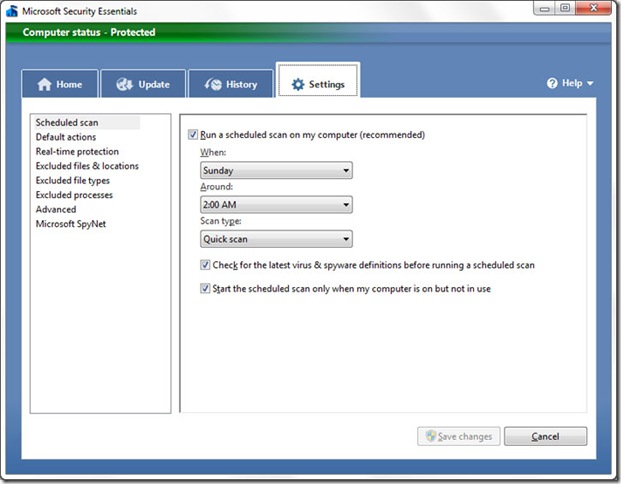Click the Home tab house icon
621x484 pixels.
[43, 85]
